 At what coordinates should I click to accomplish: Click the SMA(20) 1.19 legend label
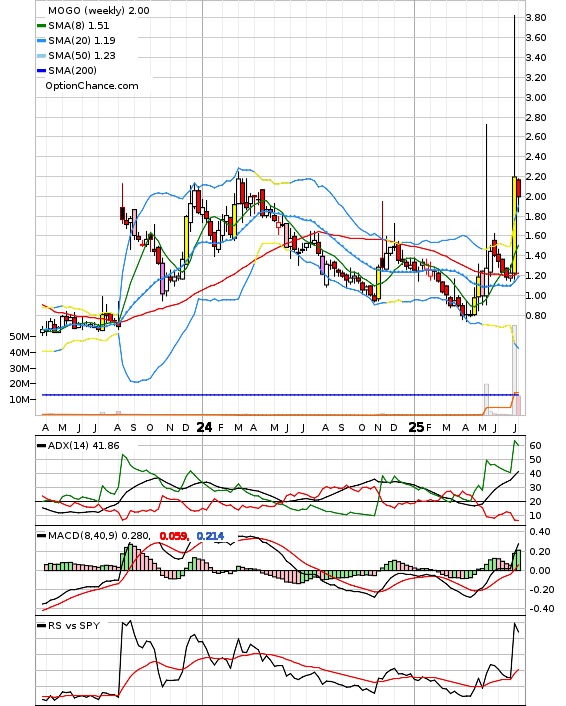82,41
